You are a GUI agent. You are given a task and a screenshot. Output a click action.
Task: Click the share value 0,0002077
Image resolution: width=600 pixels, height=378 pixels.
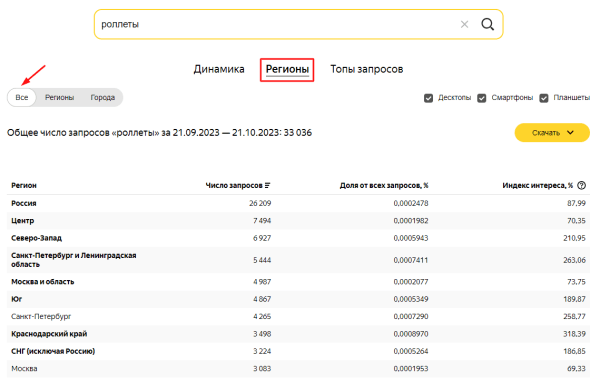411,282
